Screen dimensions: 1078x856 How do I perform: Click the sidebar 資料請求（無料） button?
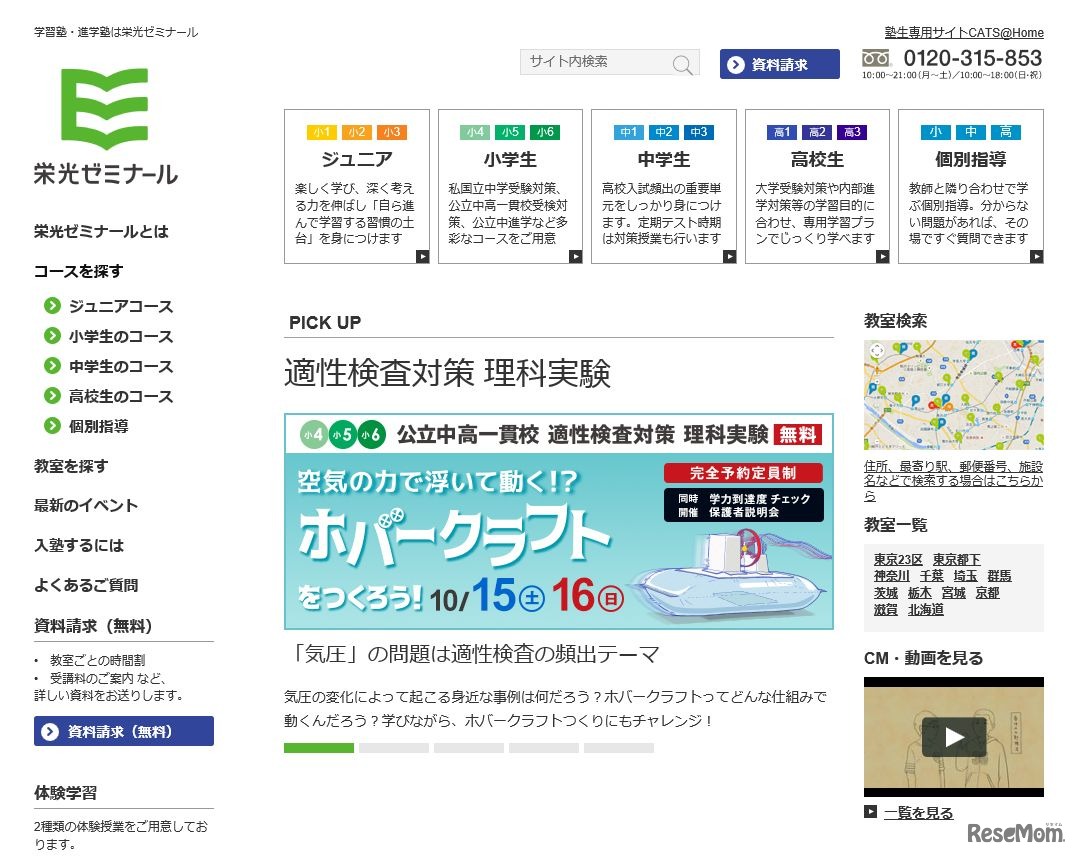124,732
